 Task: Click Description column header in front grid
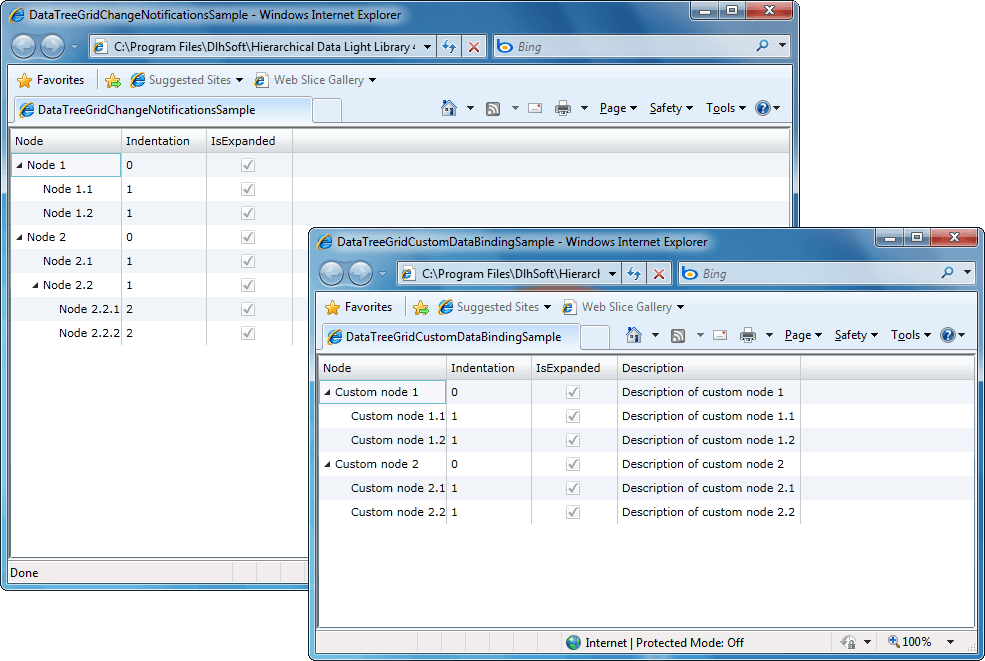coord(709,368)
